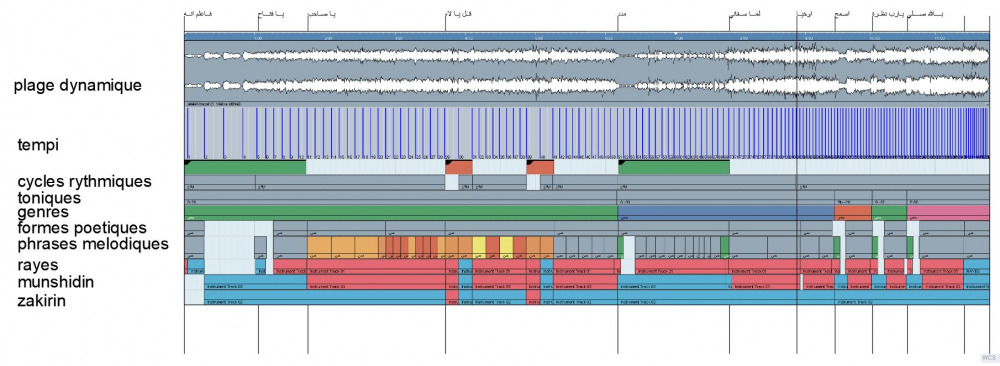
Task: Select the 'cycles rythmiques' row label
Action: (x=85, y=182)
